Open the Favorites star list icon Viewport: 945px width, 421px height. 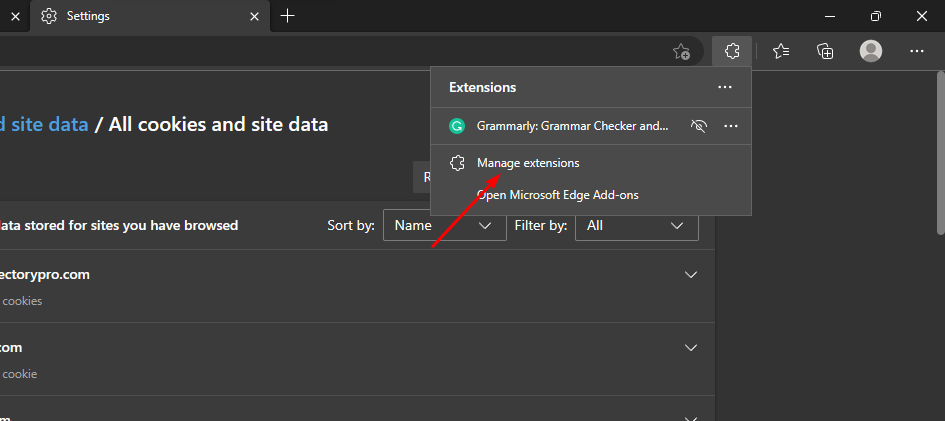781,51
